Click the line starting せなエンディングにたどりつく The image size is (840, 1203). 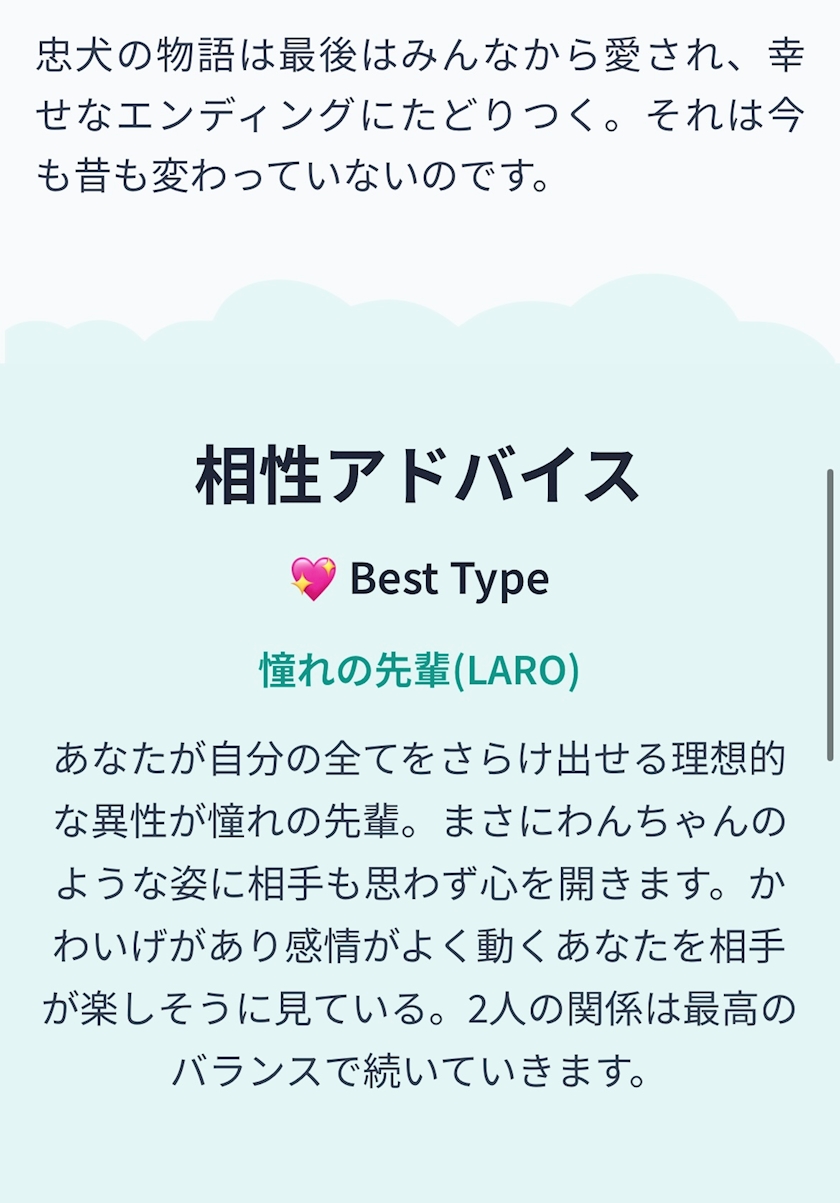[419, 118]
